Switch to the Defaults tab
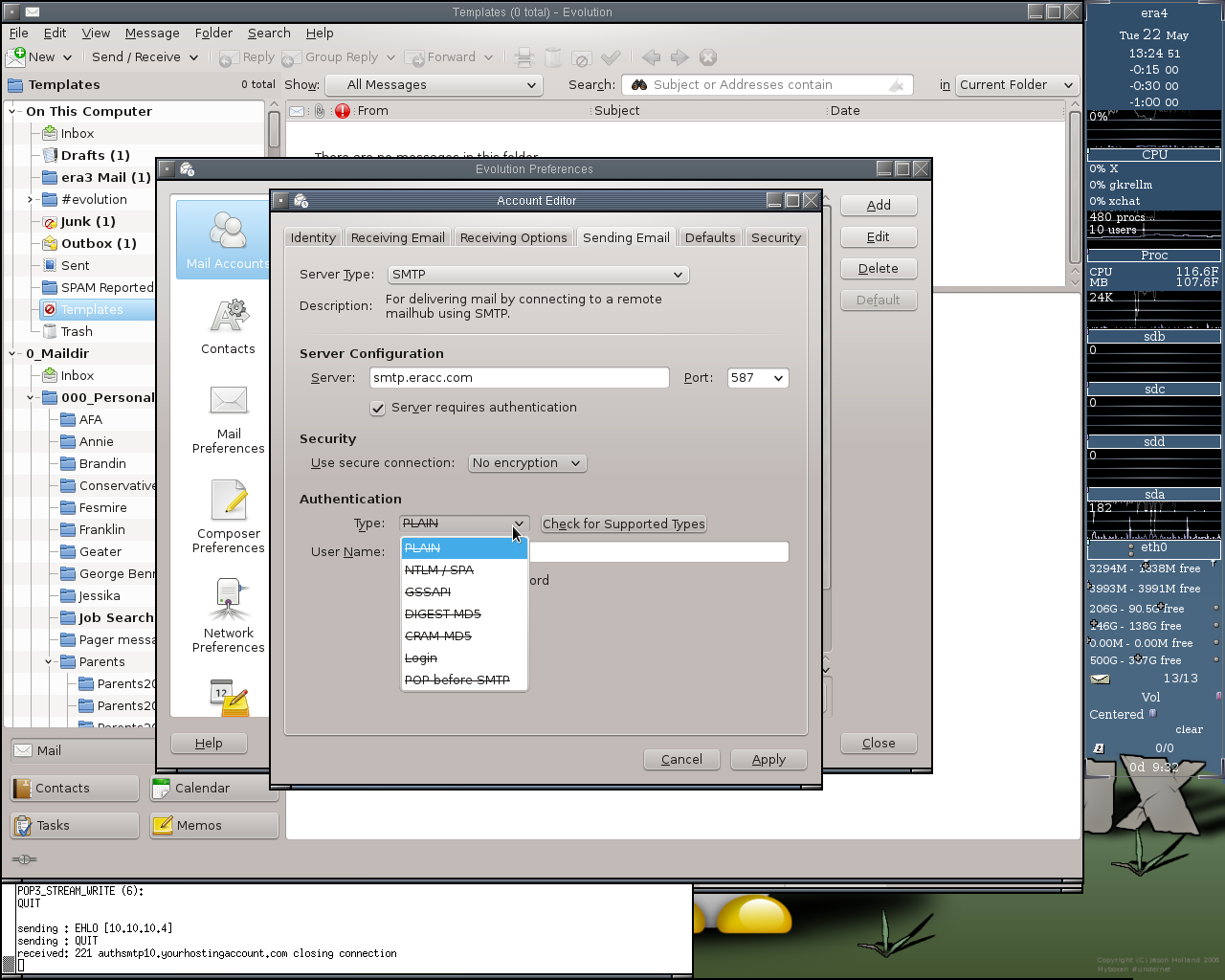The image size is (1225, 980). point(710,238)
